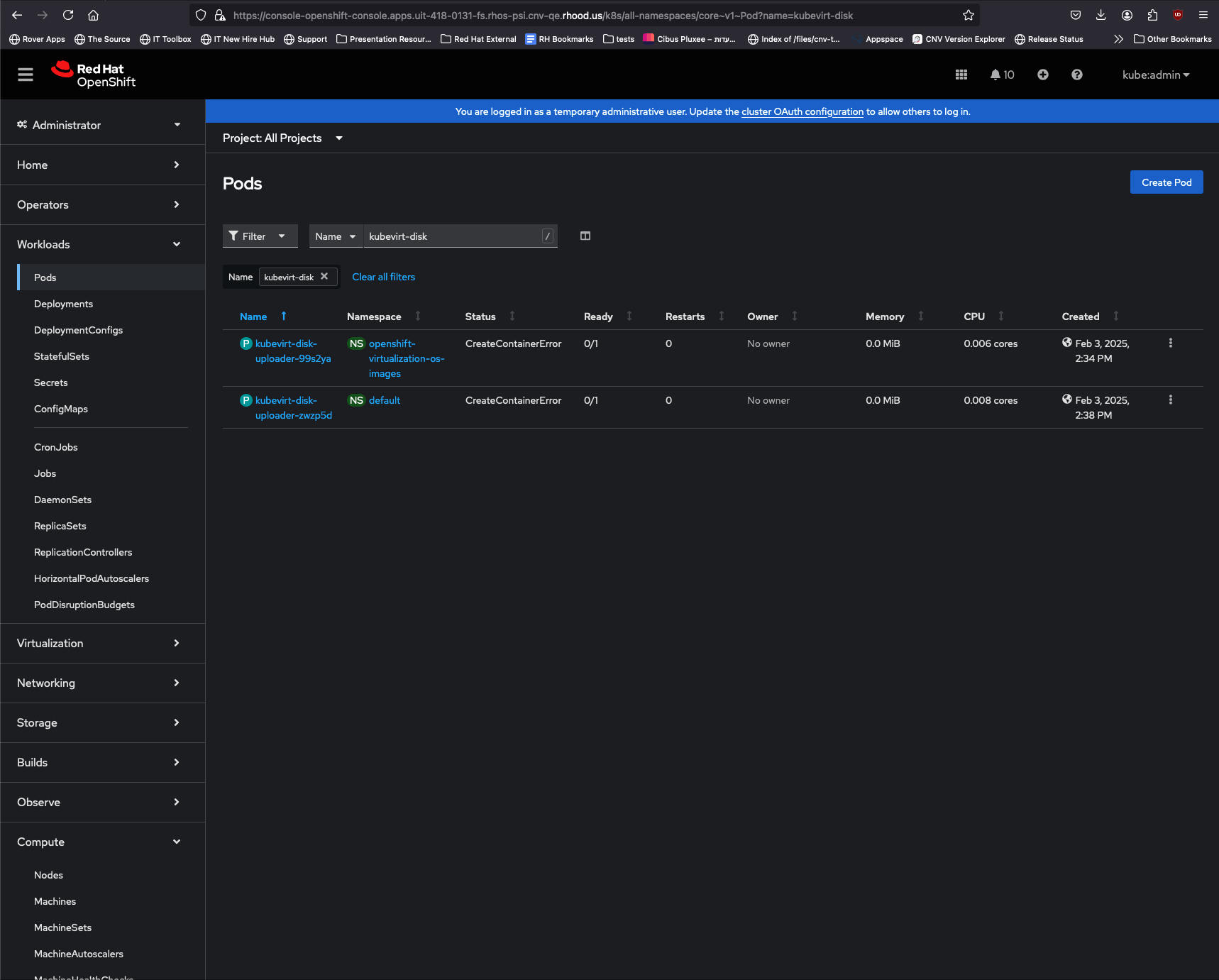Image resolution: width=1219 pixels, height=980 pixels.
Task: Click the Create Pod button
Action: pyautogui.click(x=1166, y=182)
